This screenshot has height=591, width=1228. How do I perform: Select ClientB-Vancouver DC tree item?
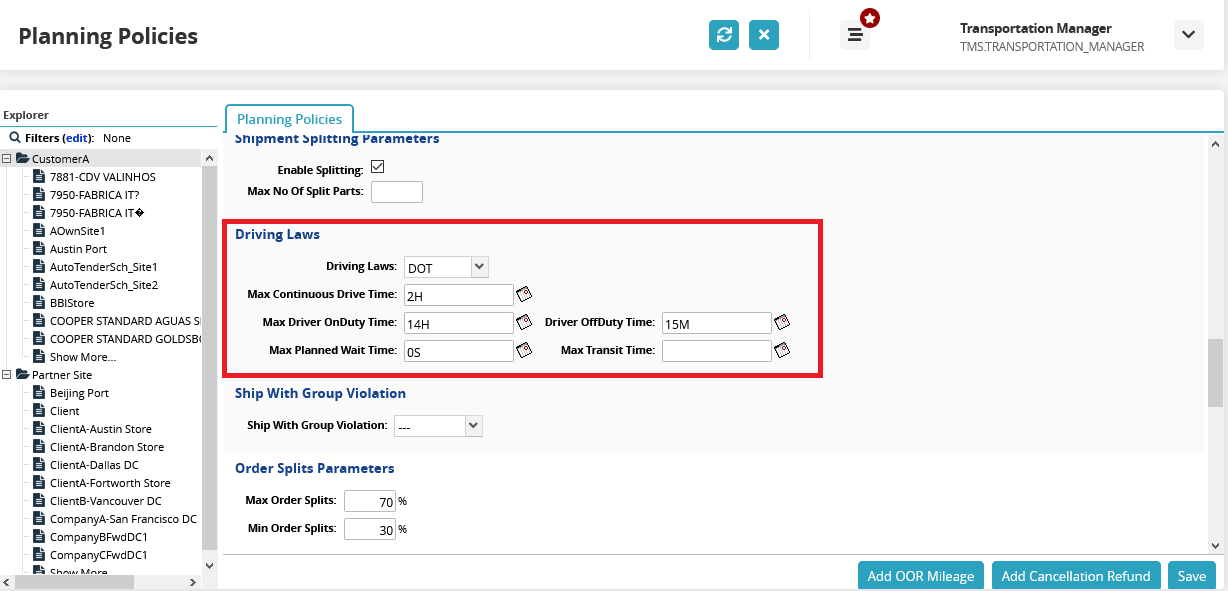tap(105, 501)
